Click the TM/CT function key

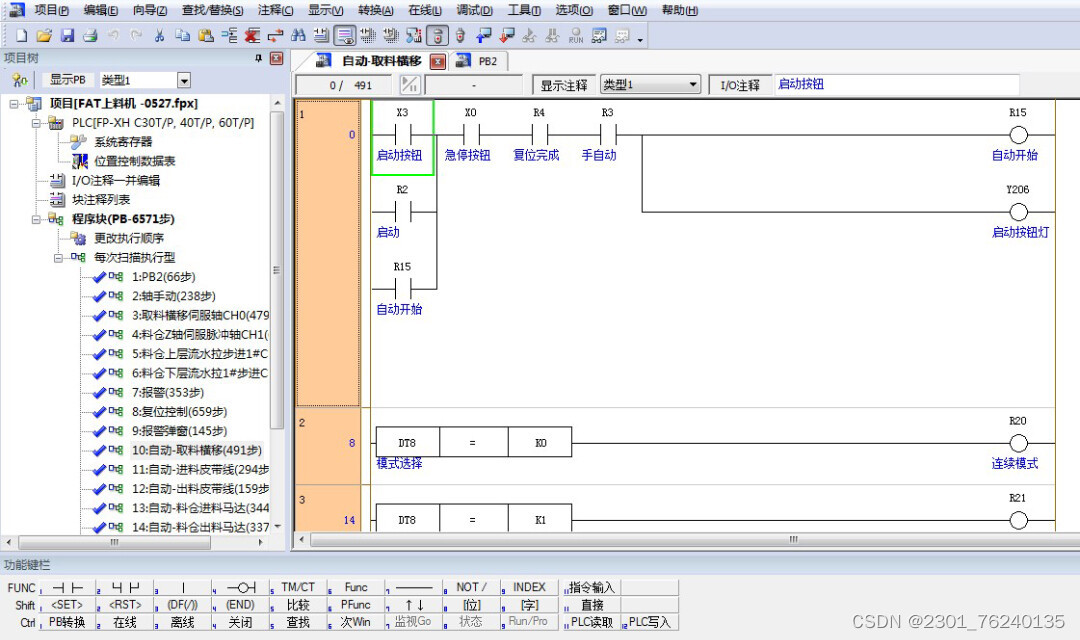click(298, 588)
